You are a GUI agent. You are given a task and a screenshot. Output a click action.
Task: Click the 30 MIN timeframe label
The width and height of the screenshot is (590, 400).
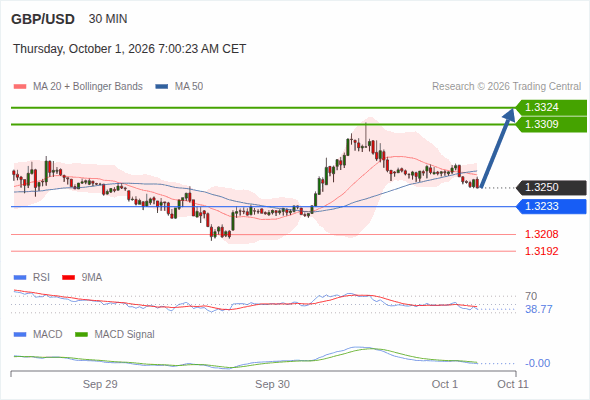(108, 19)
